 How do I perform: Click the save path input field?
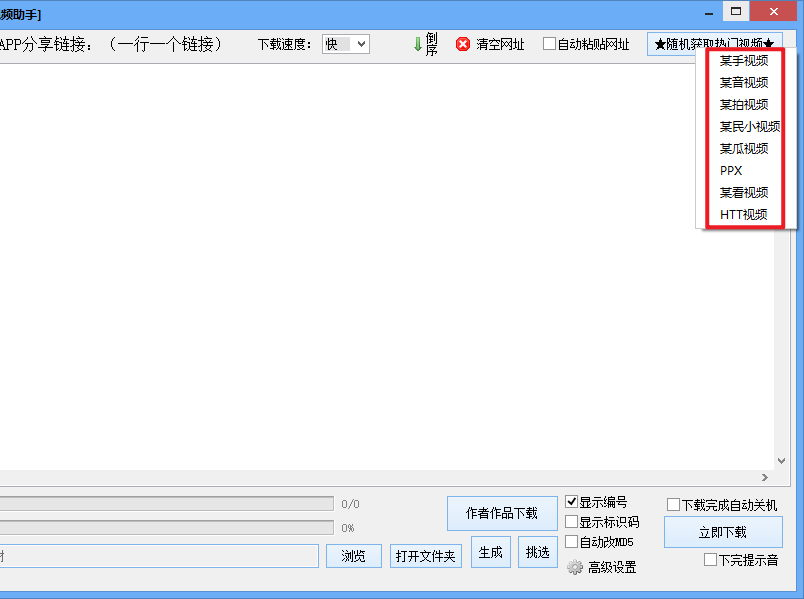pyautogui.click(x=159, y=556)
